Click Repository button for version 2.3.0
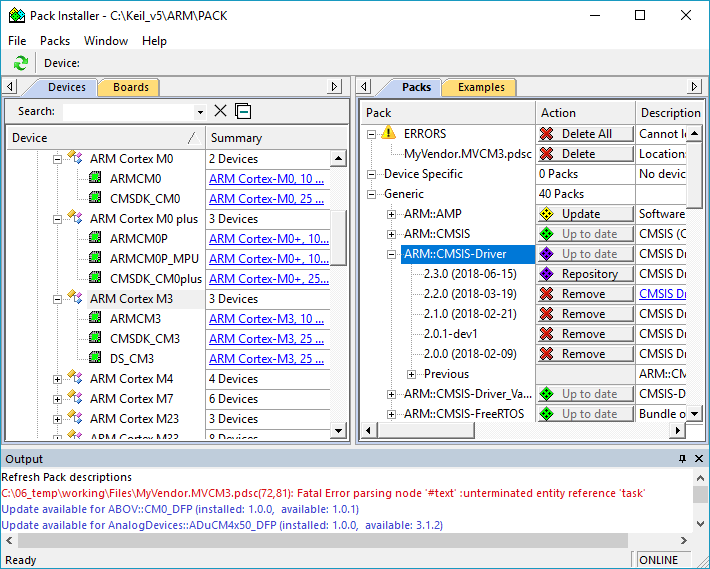Image resolution: width=710 pixels, height=569 pixels. click(585, 274)
